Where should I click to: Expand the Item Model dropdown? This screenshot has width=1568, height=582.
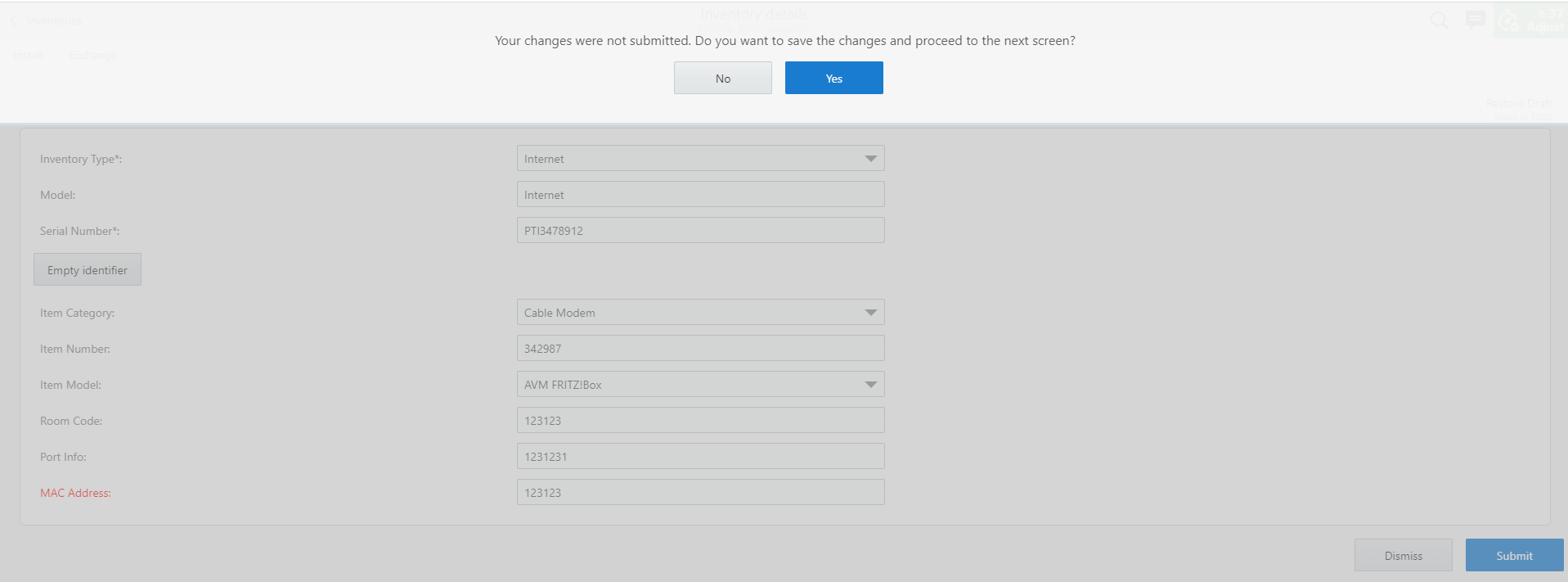coord(870,385)
